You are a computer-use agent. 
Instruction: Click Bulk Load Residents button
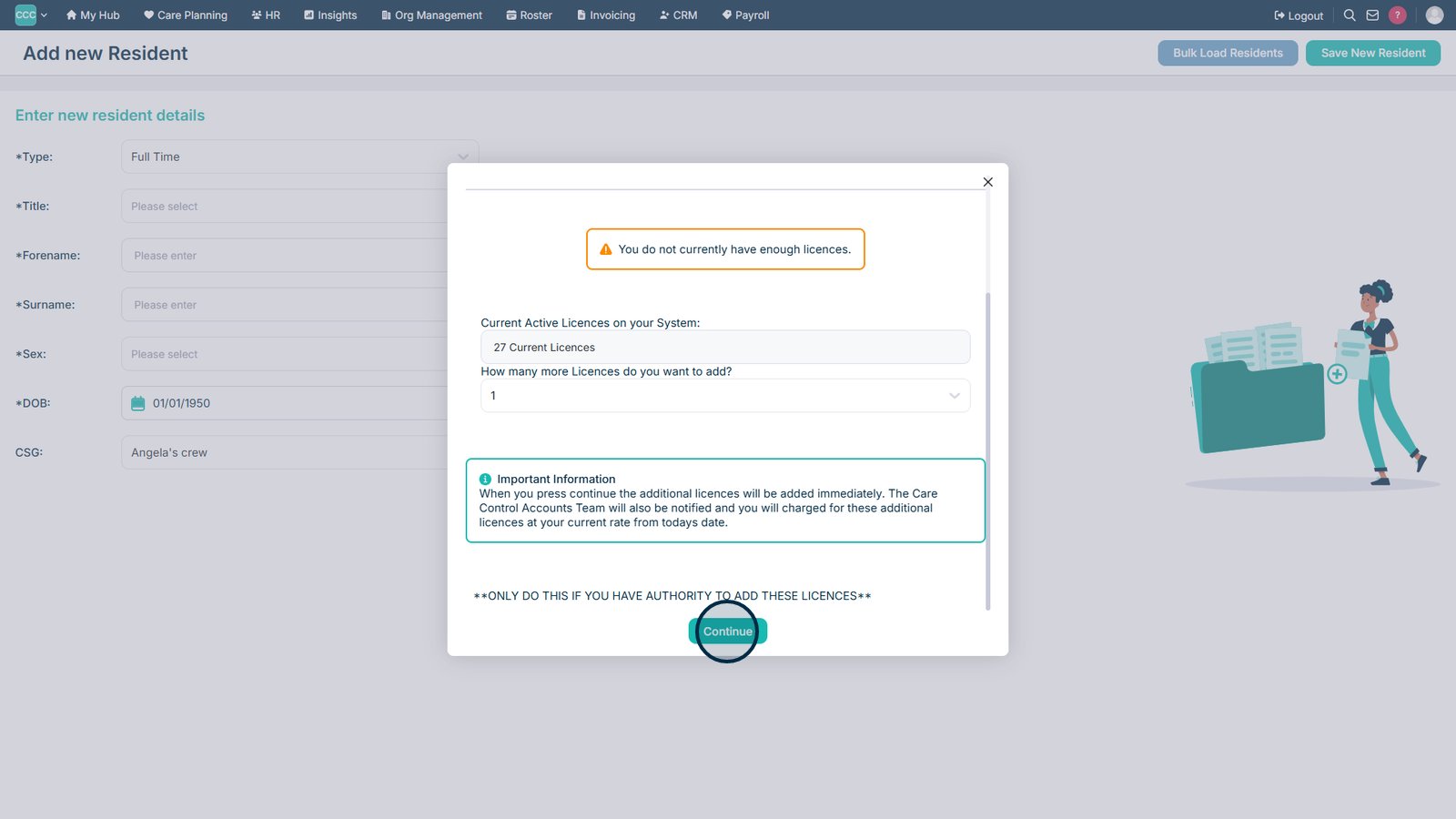[x=1228, y=53]
